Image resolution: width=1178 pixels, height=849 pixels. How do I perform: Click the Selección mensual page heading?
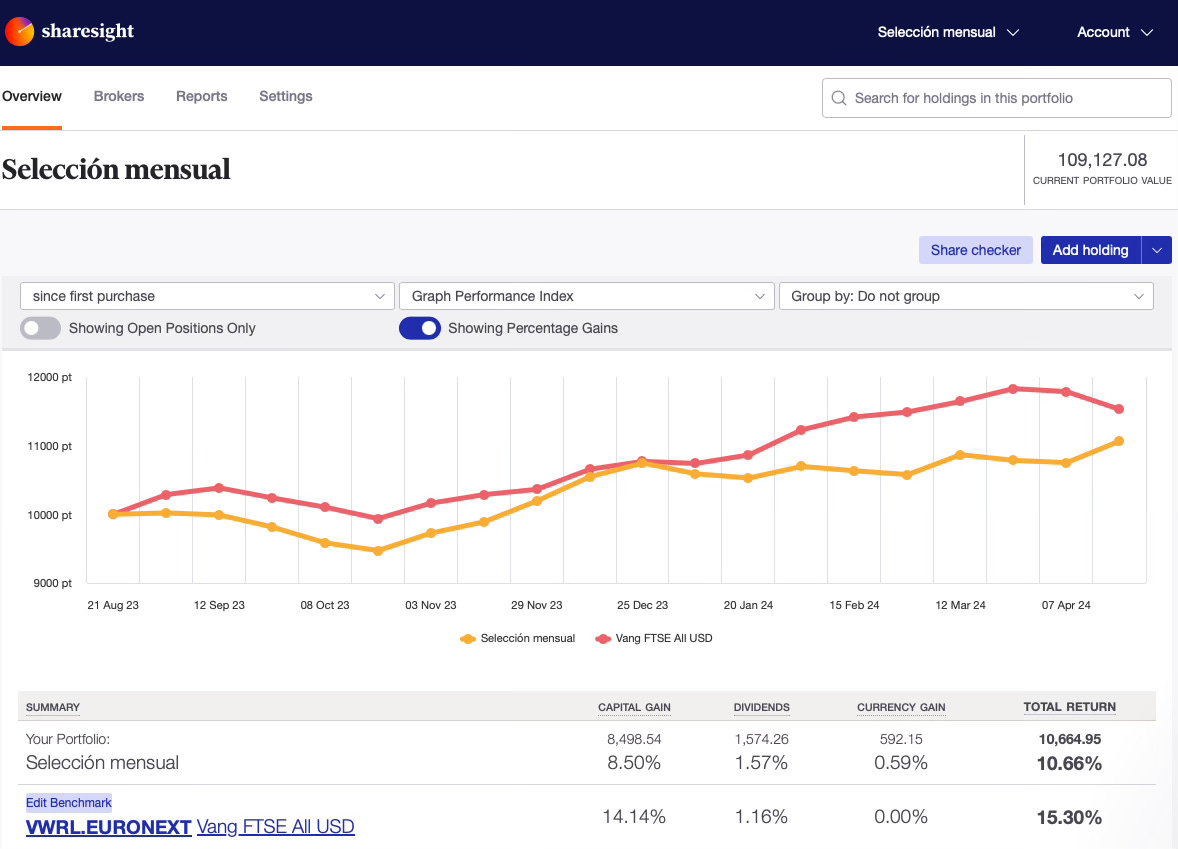(x=116, y=170)
